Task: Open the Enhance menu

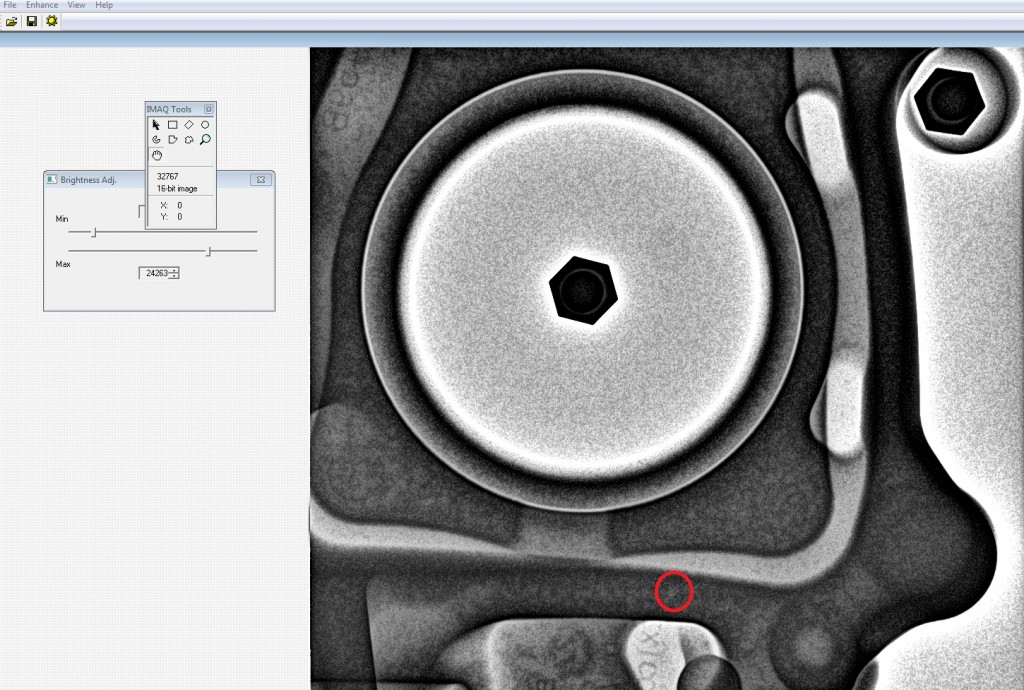Action: pyautogui.click(x=42, y=5)
